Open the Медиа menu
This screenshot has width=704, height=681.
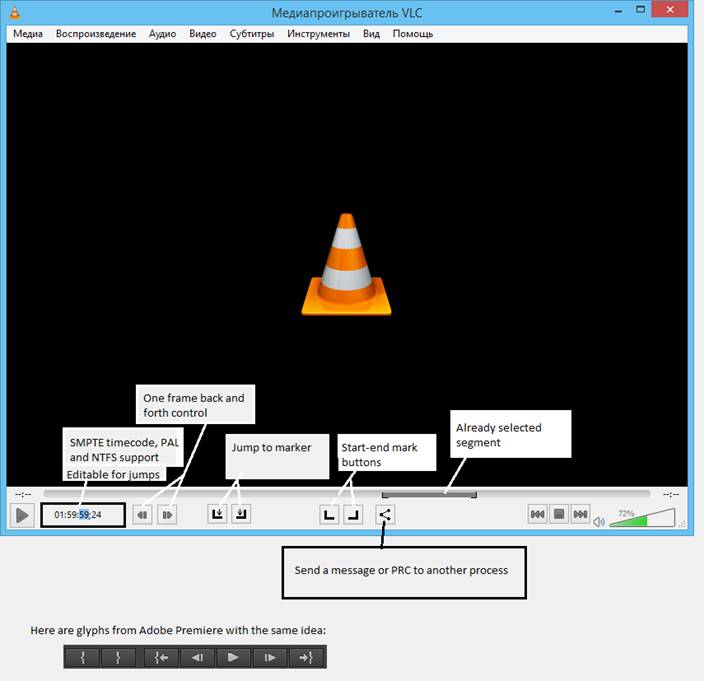(28, 34)
